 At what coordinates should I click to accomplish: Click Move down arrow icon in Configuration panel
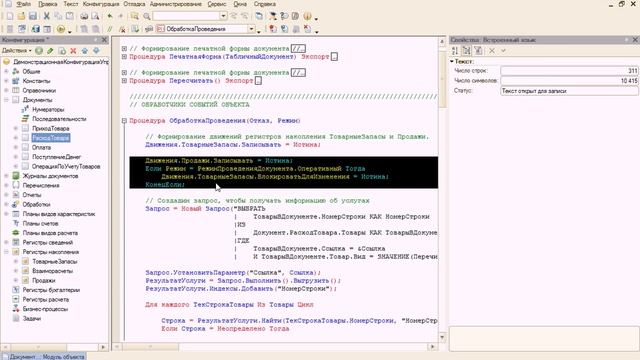pos(96,51)
